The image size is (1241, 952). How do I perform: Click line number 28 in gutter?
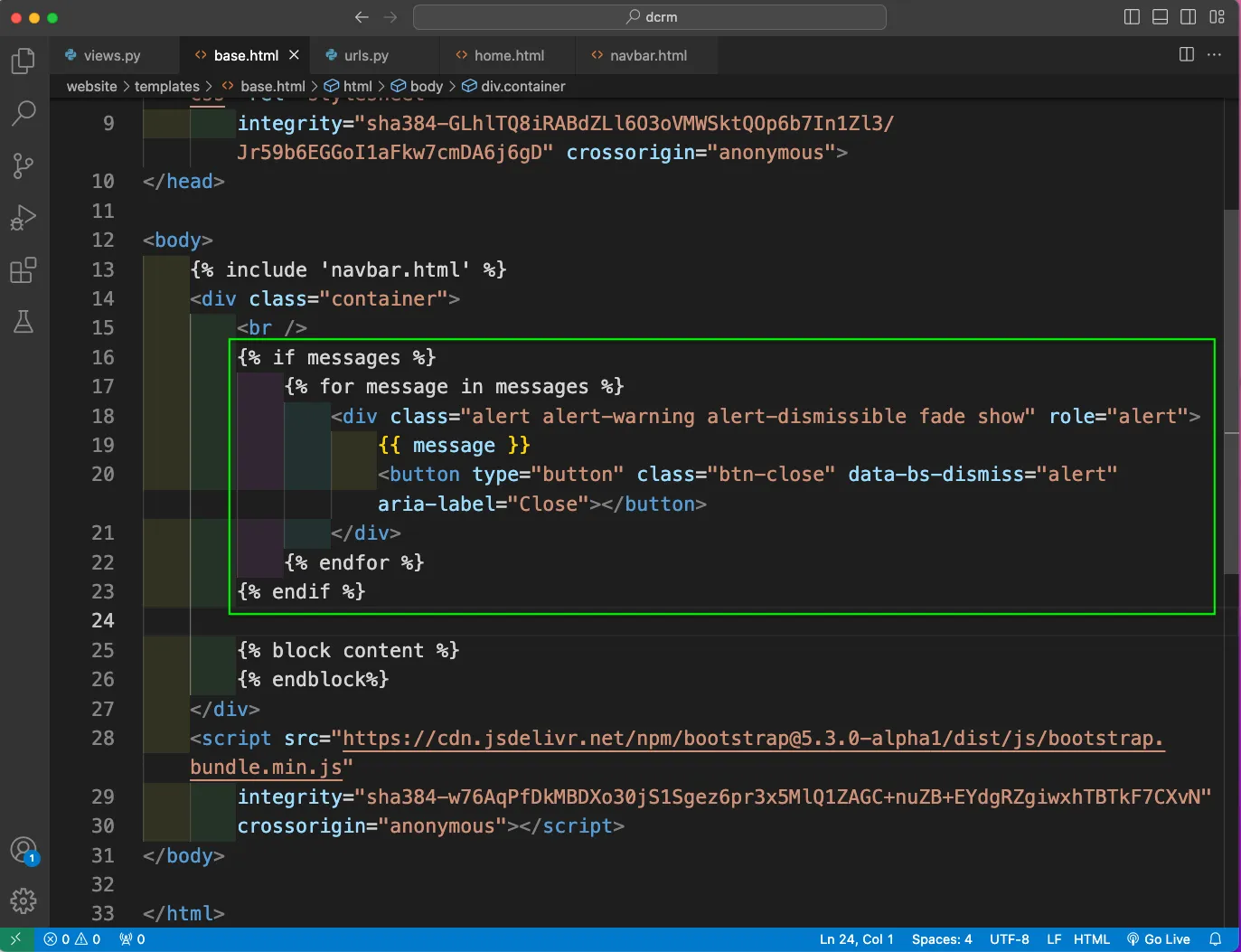click(x=103, y=739)
